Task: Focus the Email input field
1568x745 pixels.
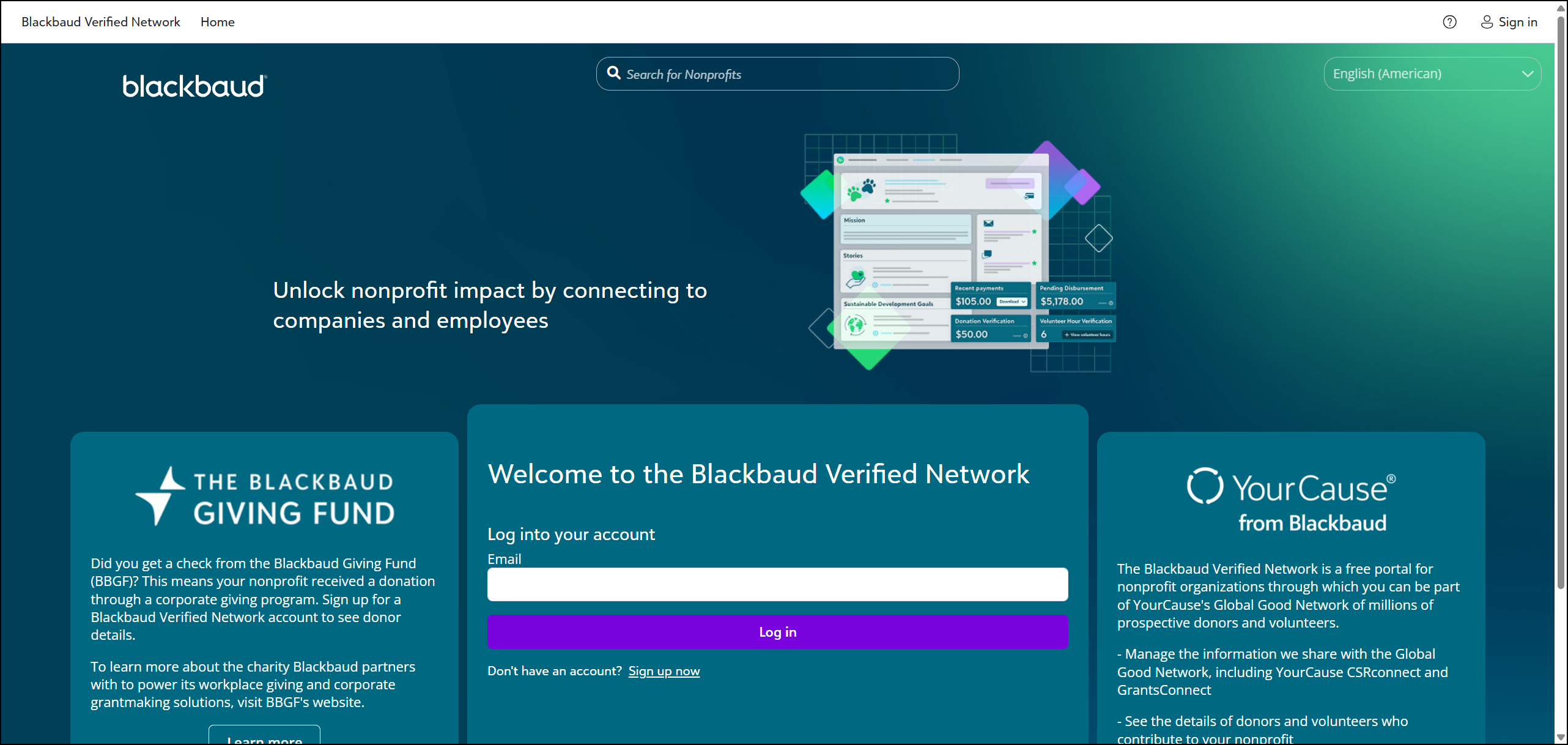Action: pos(777,584)
